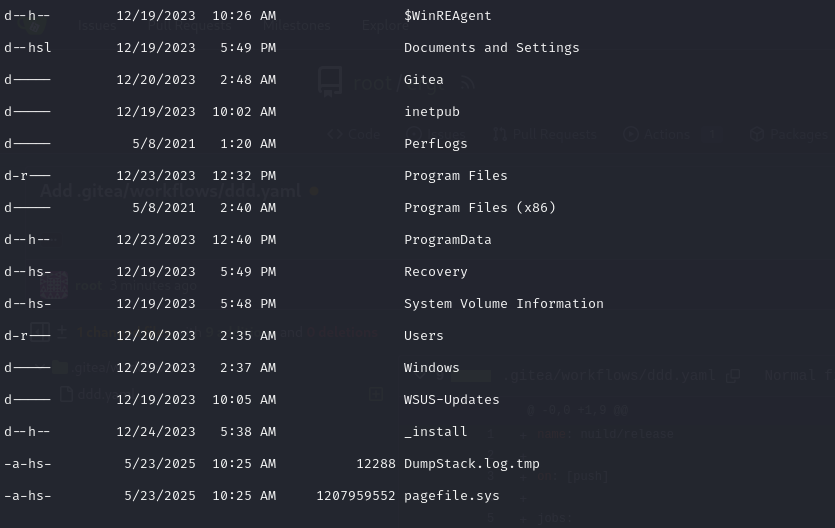Click the Program Files (x86) entry
This screenshot has height=528, width=835.
click(479, 208)
